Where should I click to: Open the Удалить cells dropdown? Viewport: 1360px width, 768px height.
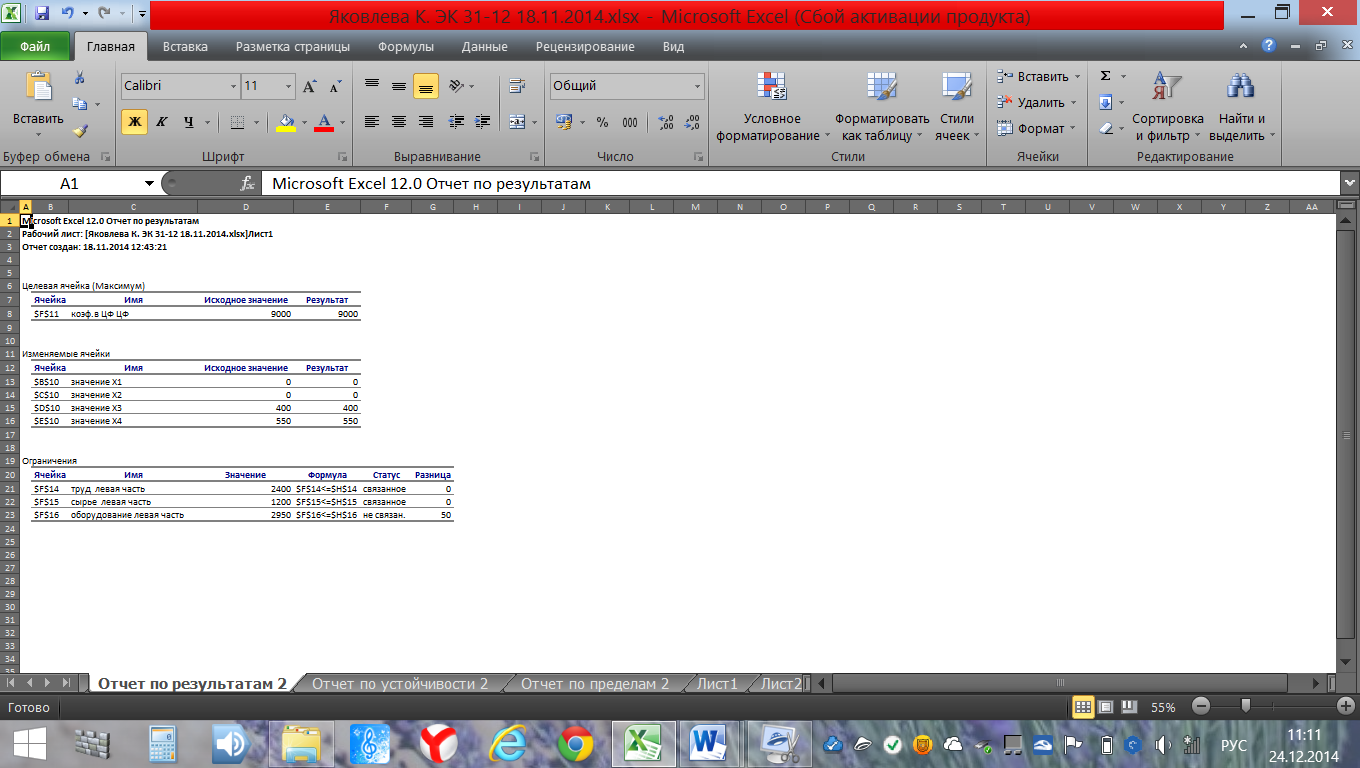1038,103
